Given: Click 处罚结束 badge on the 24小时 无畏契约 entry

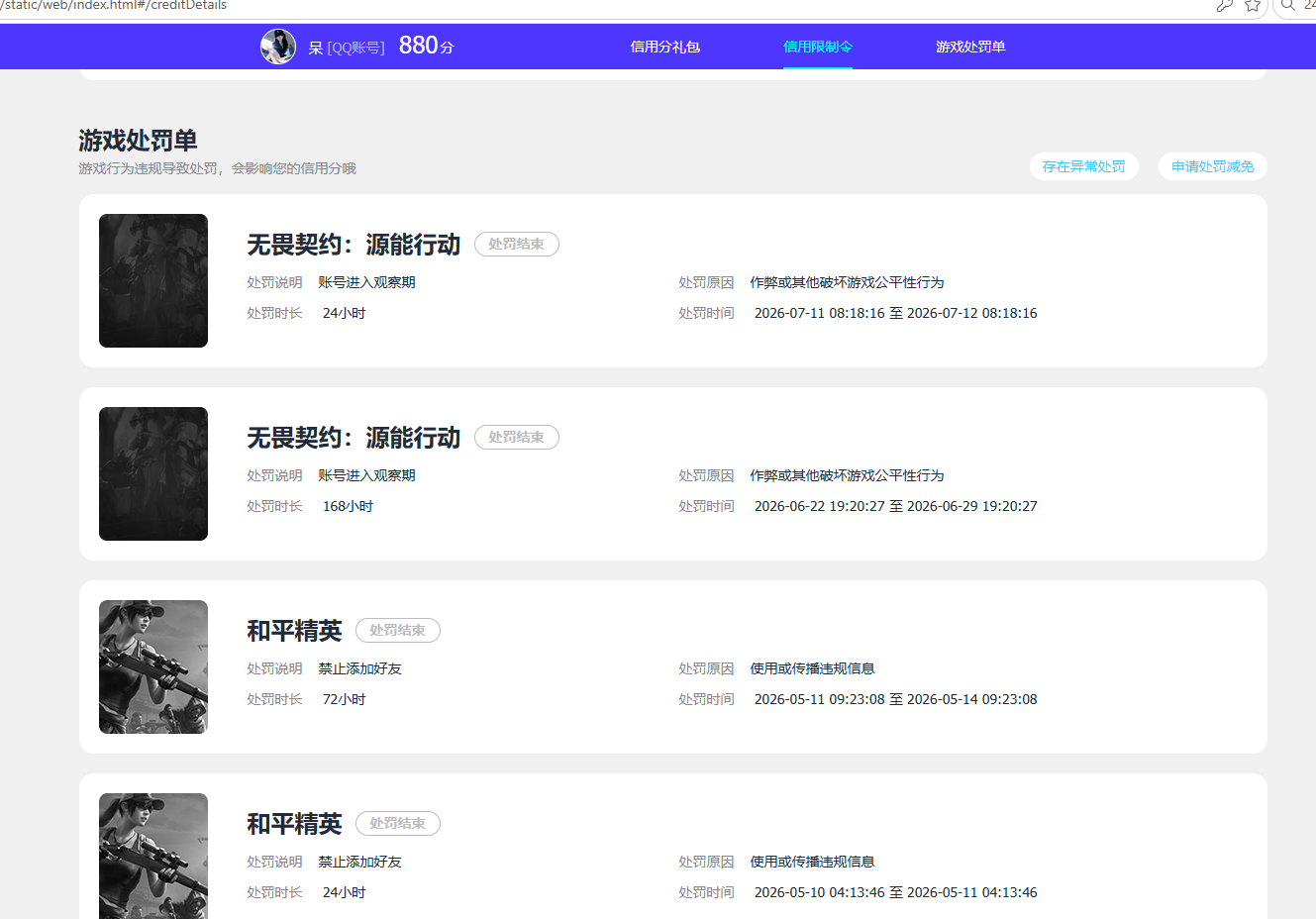Looking at the screenshot, I should (x=517, y=244).
